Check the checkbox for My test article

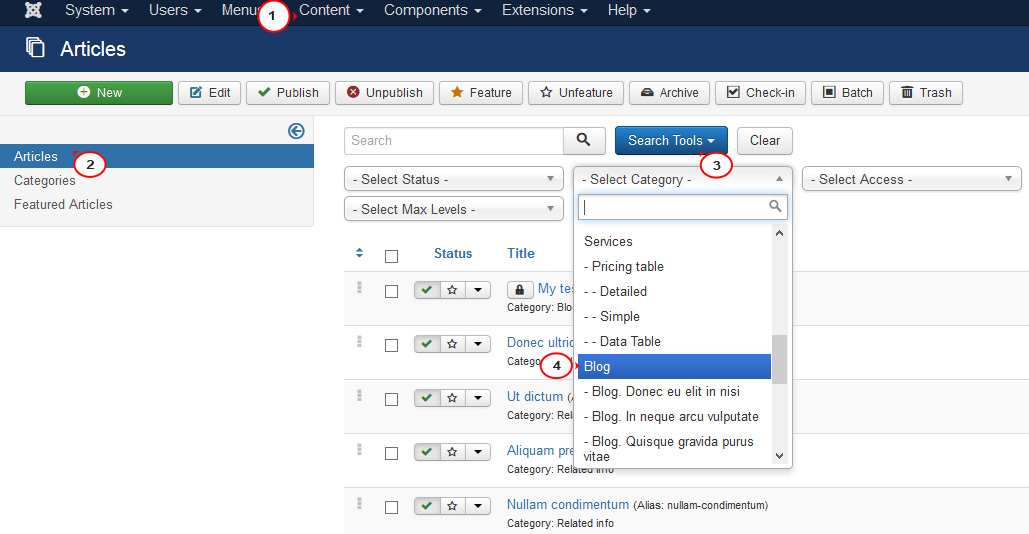click(391, 291)
